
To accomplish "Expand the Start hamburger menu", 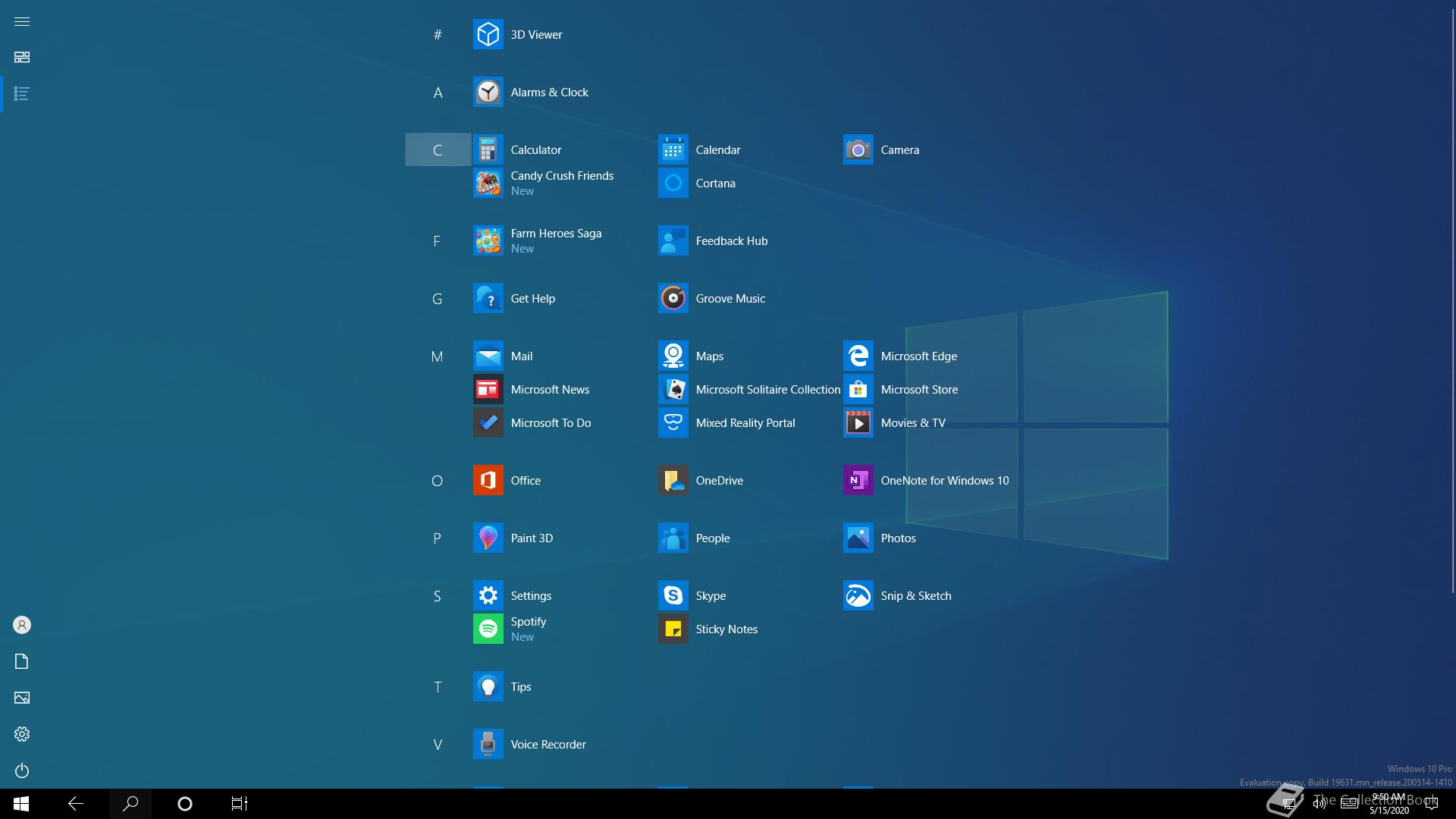I will tap(22, 21).
